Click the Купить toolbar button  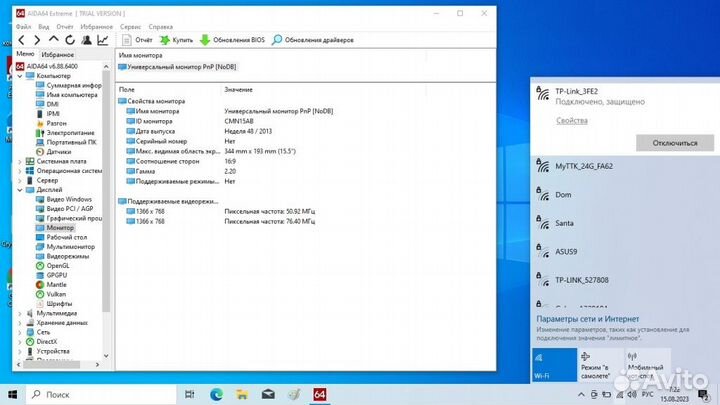coord(176,40)
